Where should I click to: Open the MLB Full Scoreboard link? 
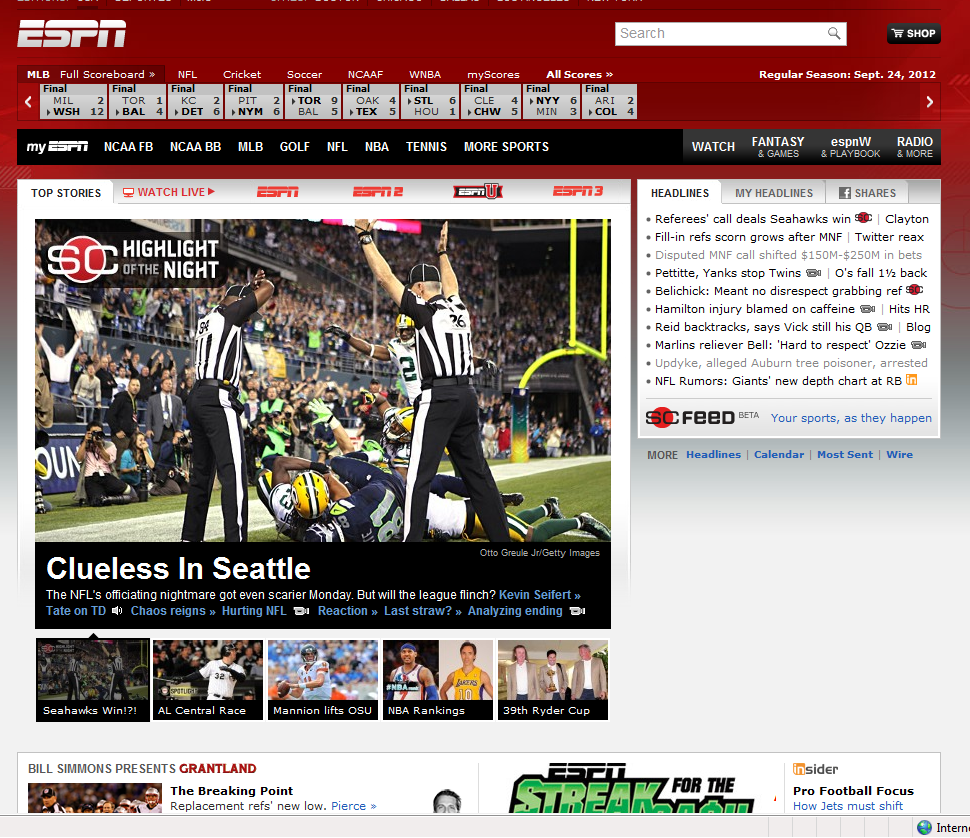(x=107, y=74)
